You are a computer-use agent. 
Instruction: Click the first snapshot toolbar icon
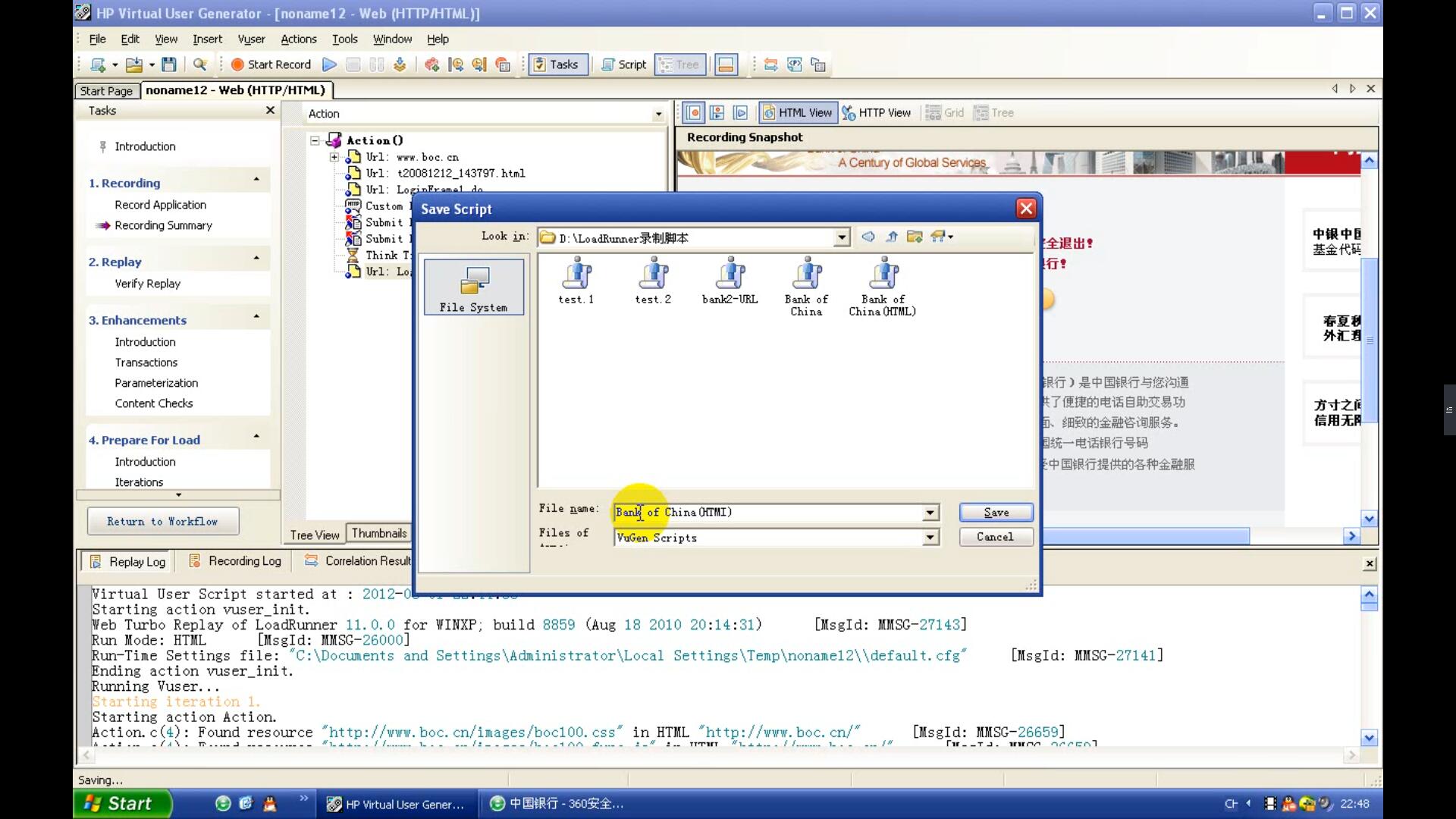coord(693,113)
